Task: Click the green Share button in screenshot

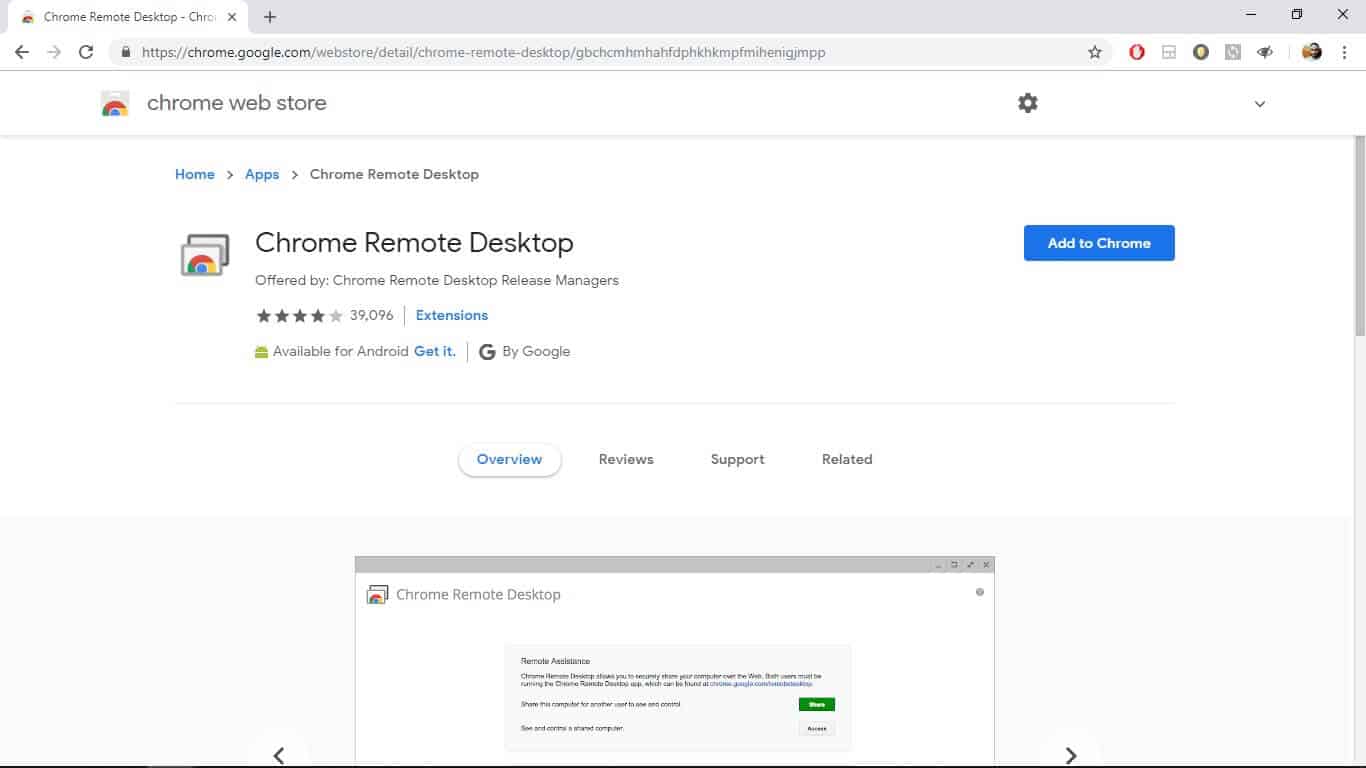Action: pos(817,704)
